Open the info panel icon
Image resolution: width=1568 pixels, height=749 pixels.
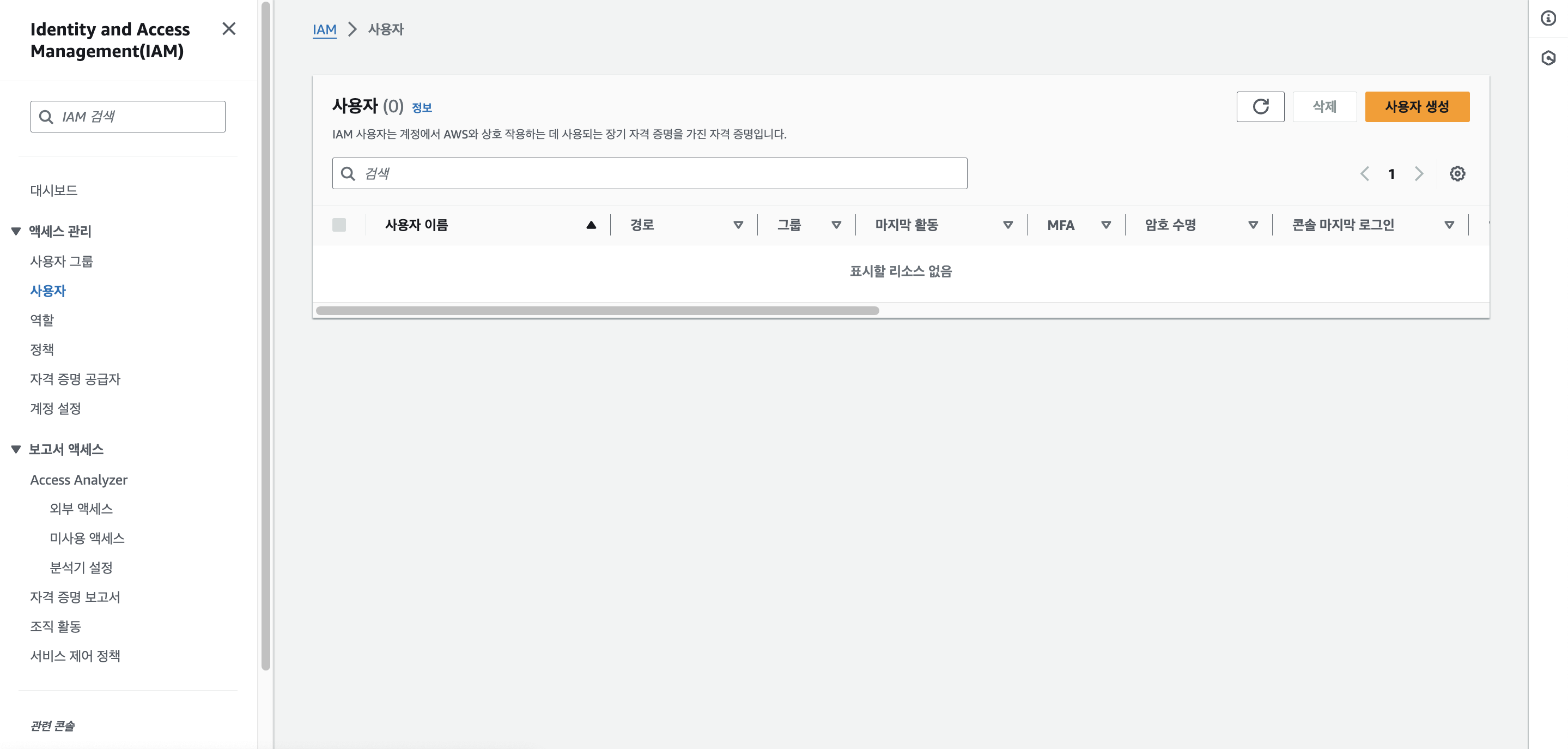click(1548, 19)
